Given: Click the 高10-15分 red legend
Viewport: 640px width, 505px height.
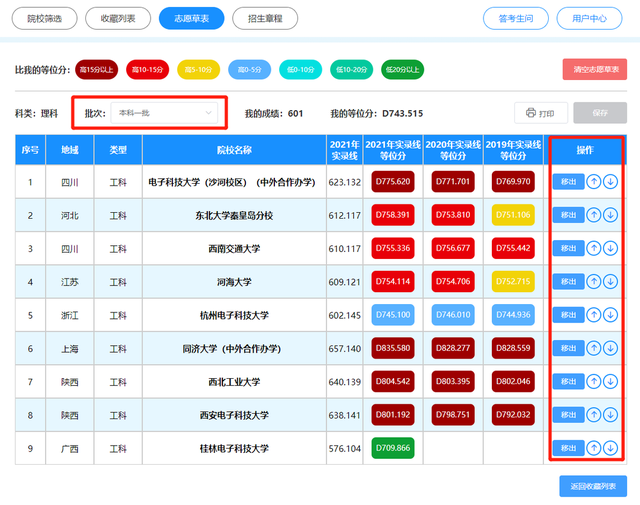Looking at the screenshot, I should pos(147,69).
